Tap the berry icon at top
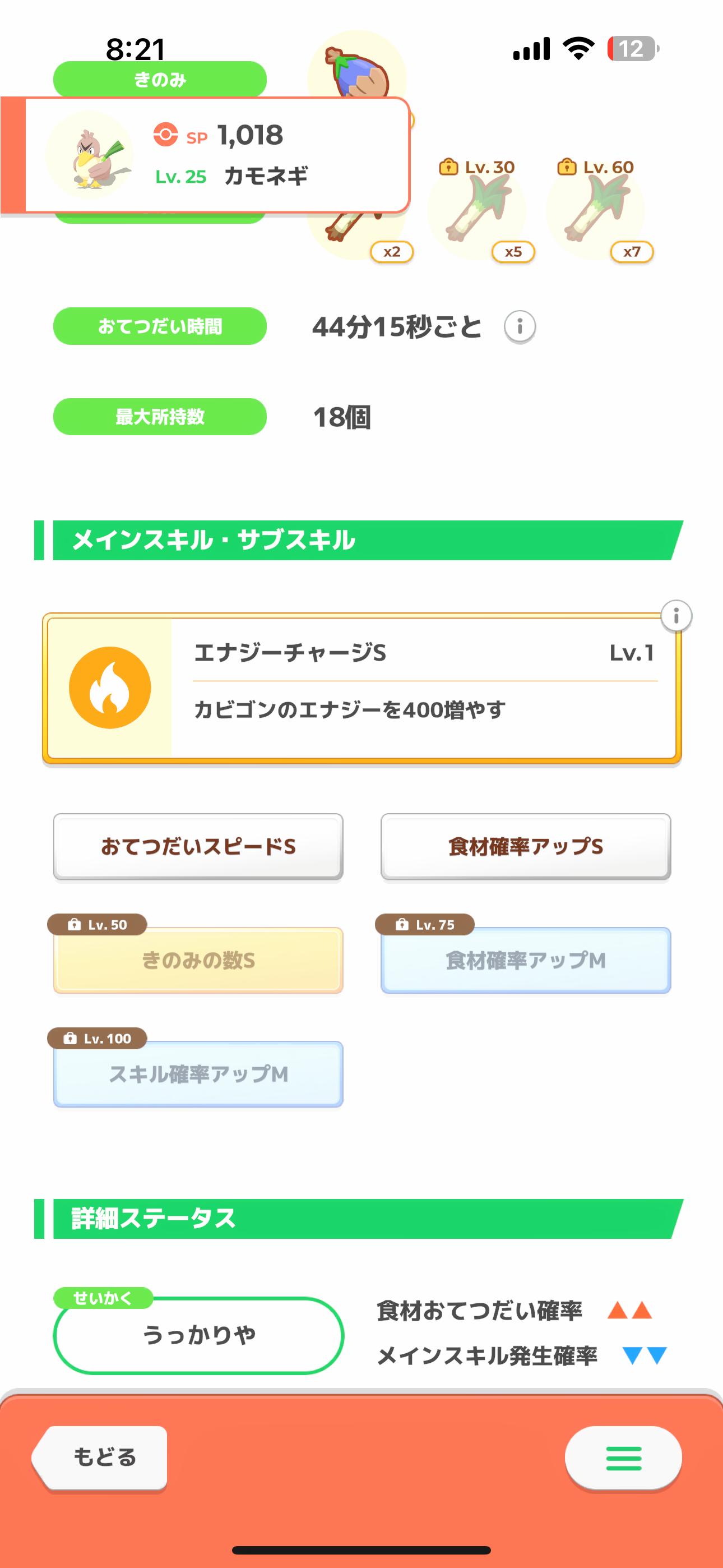Image resolution: width=723 pixels, height=1568 pixels. (358, 70)
